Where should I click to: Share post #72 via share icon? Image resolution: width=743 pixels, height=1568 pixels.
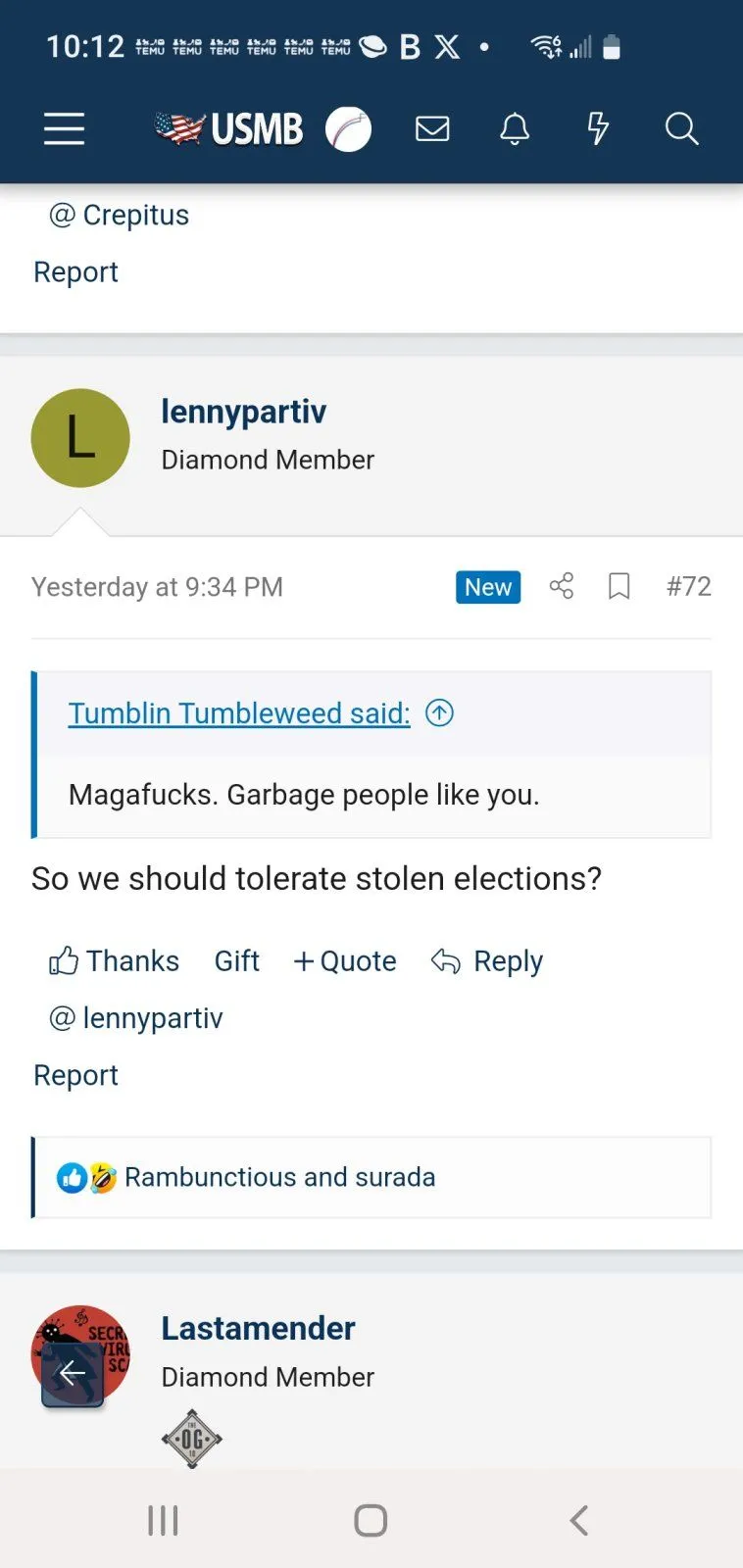562,586
